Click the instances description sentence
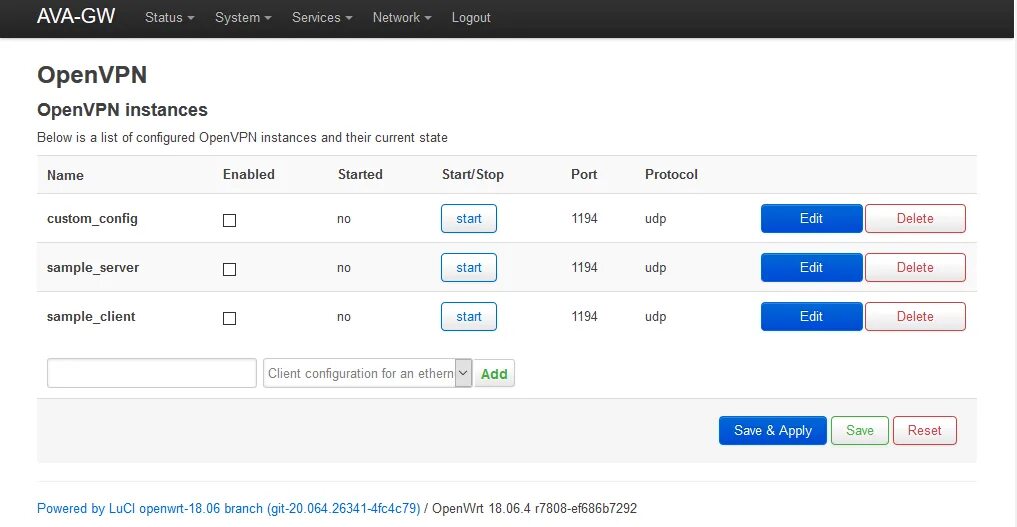This screenshot has height=527, width=1017. (x=242, y=137)
